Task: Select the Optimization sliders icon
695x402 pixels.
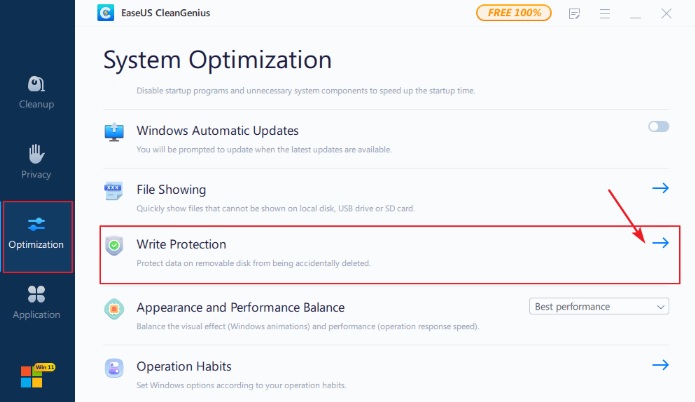Action: click(37, 224)
